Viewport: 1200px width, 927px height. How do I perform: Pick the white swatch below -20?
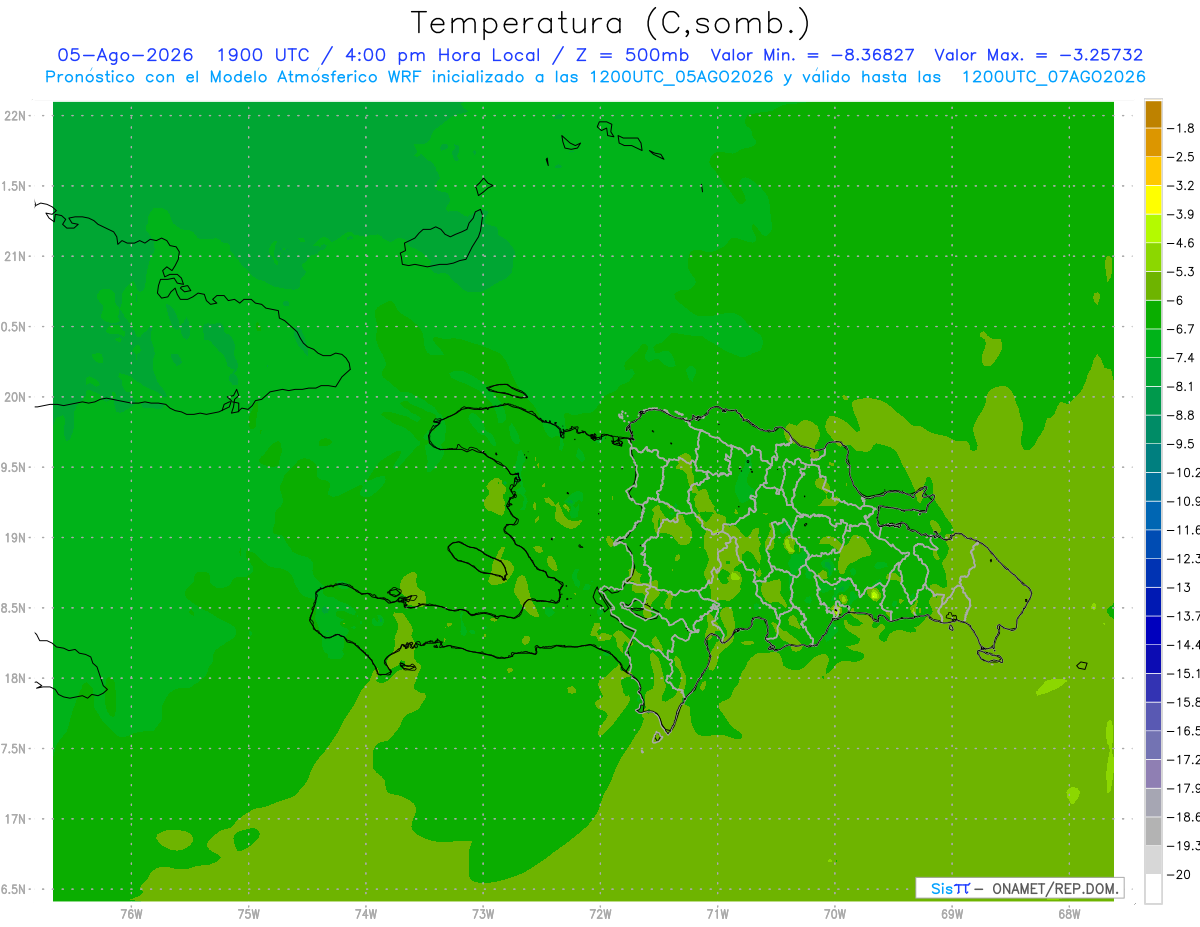click(1153, 889)
